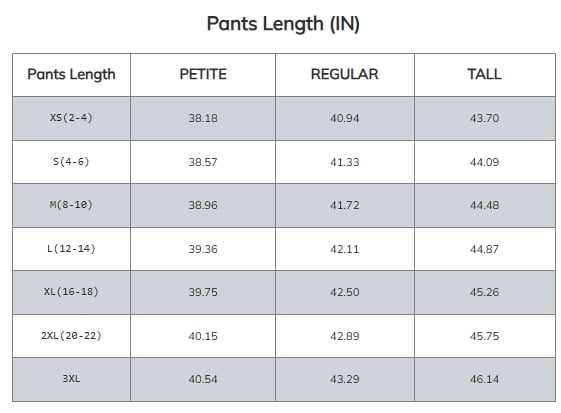
Task: Select the 3XL size row label
Action: pos(71,379)
